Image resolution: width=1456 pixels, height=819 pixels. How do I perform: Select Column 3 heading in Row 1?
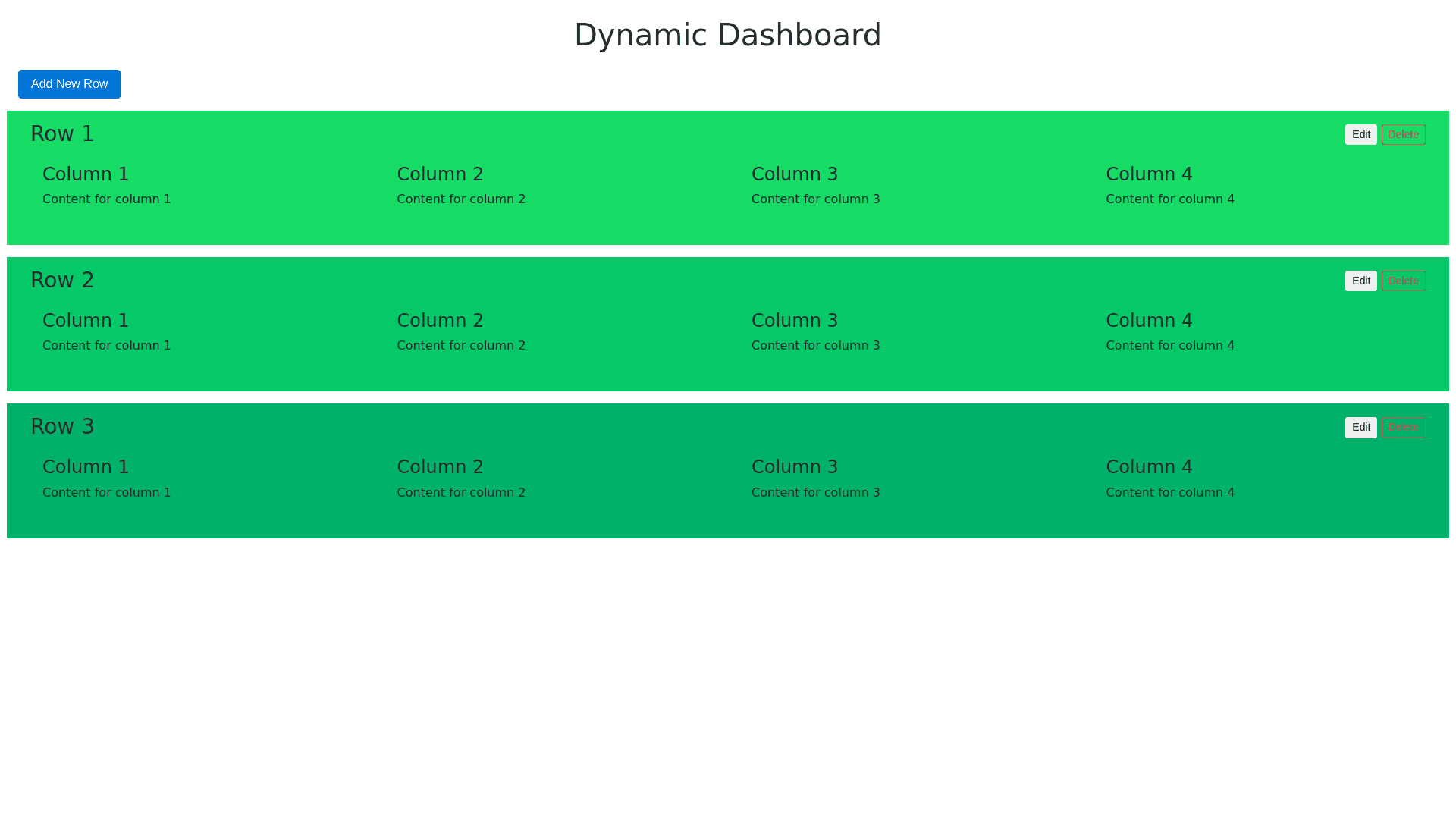(x=794, y=174)
